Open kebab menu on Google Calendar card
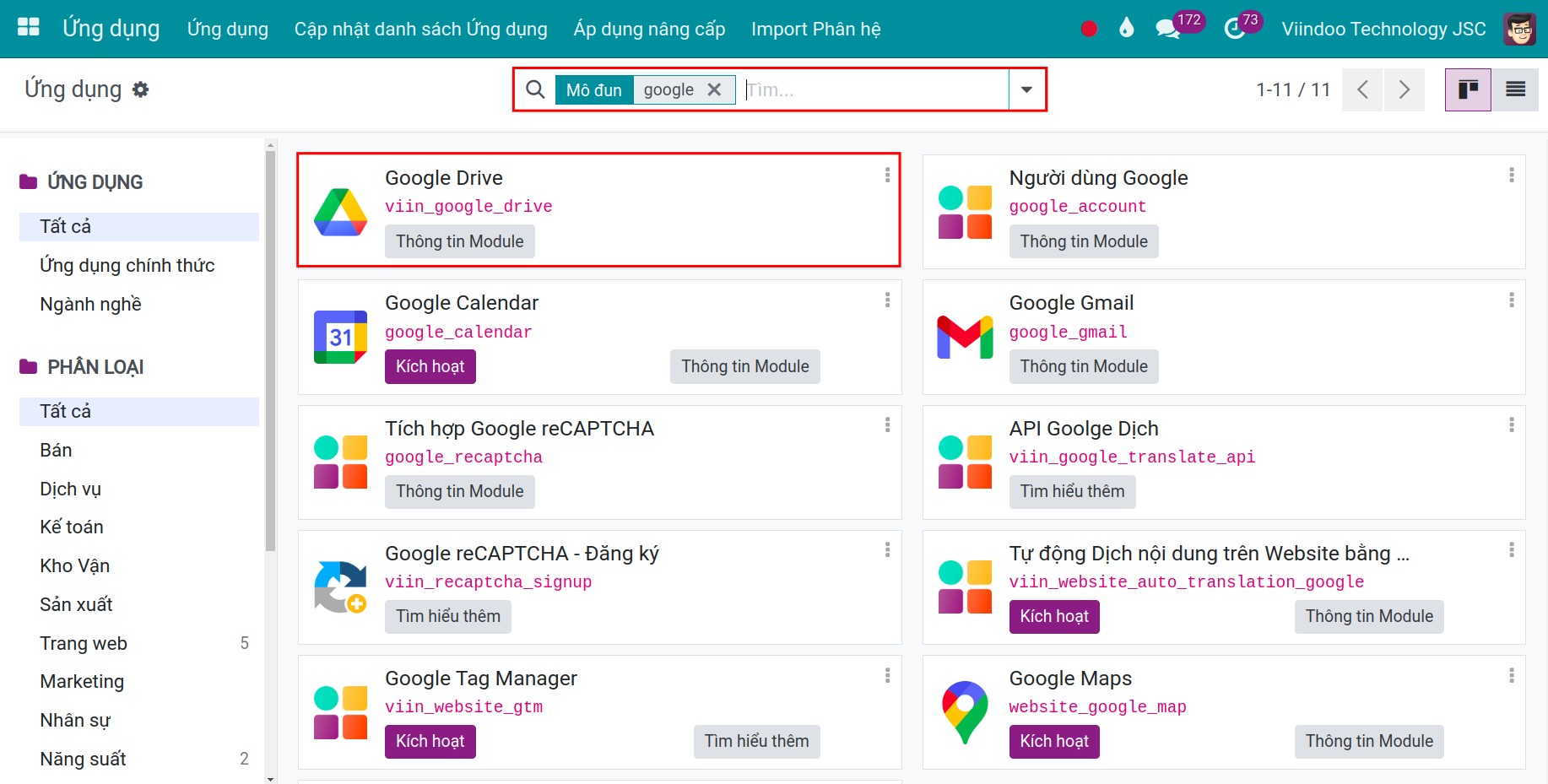Image resolution: width=1548 pixels, height=784 pixels. (x=887, y=300)
